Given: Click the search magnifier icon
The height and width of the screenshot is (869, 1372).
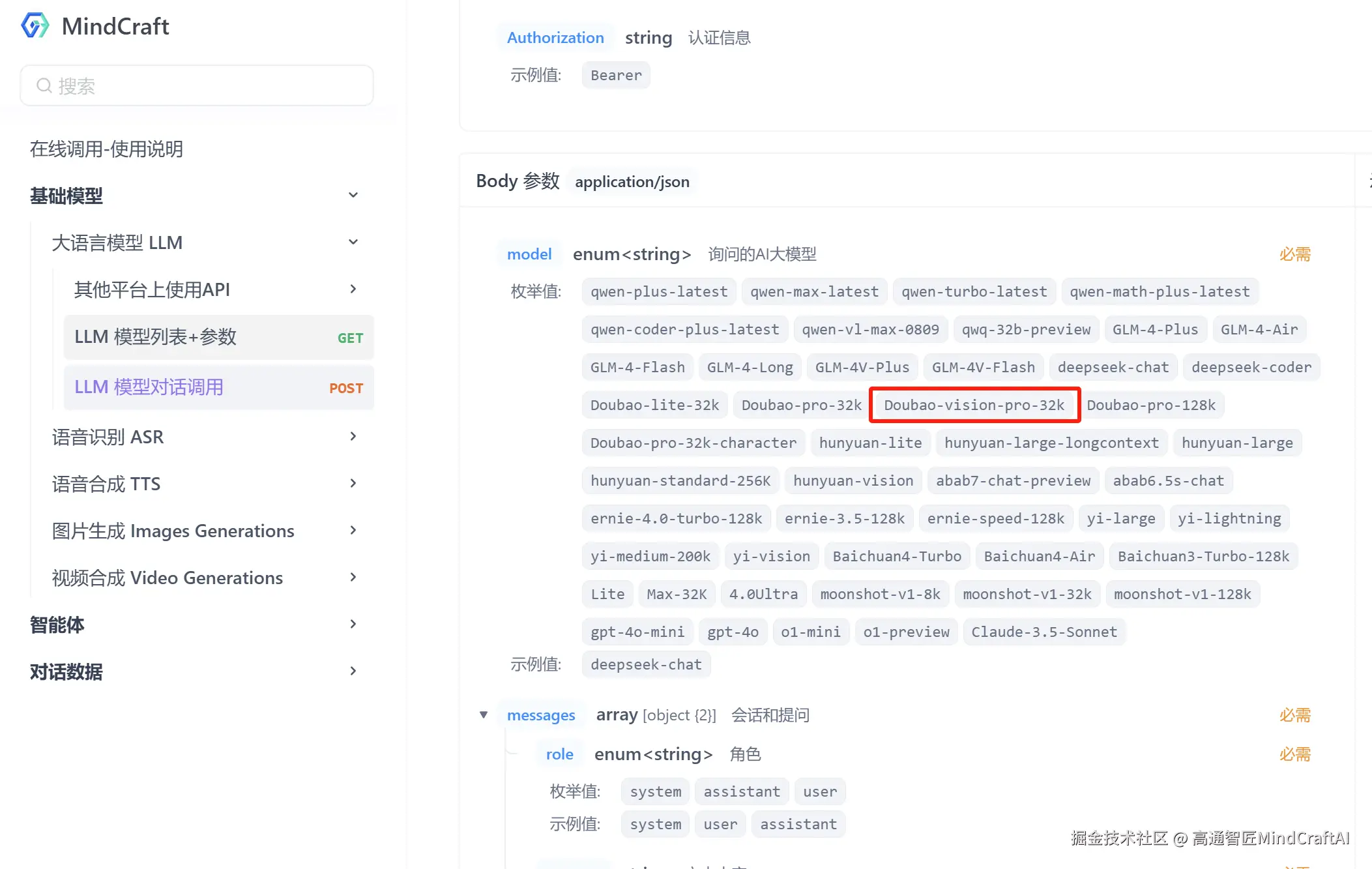Looking at the screenshot, I should (x=44, y=85).
